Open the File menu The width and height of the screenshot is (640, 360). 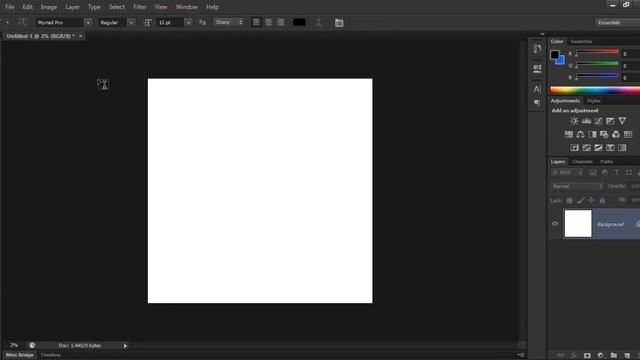click(x=10, y=7)
